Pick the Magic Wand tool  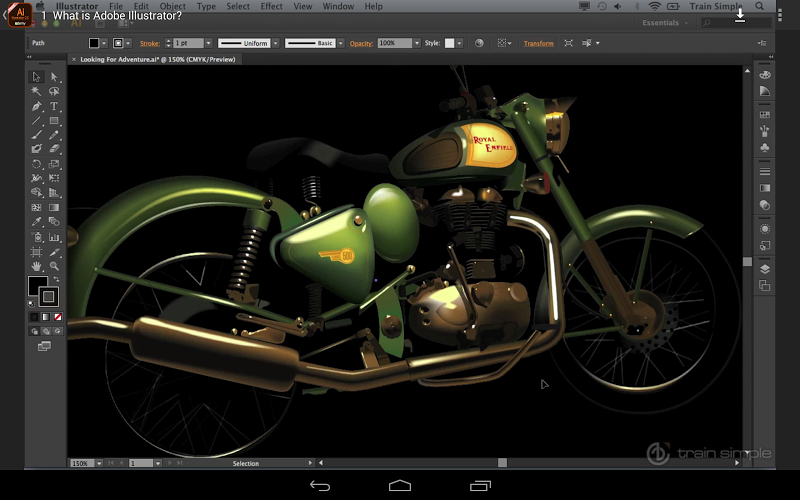[37, 91]
